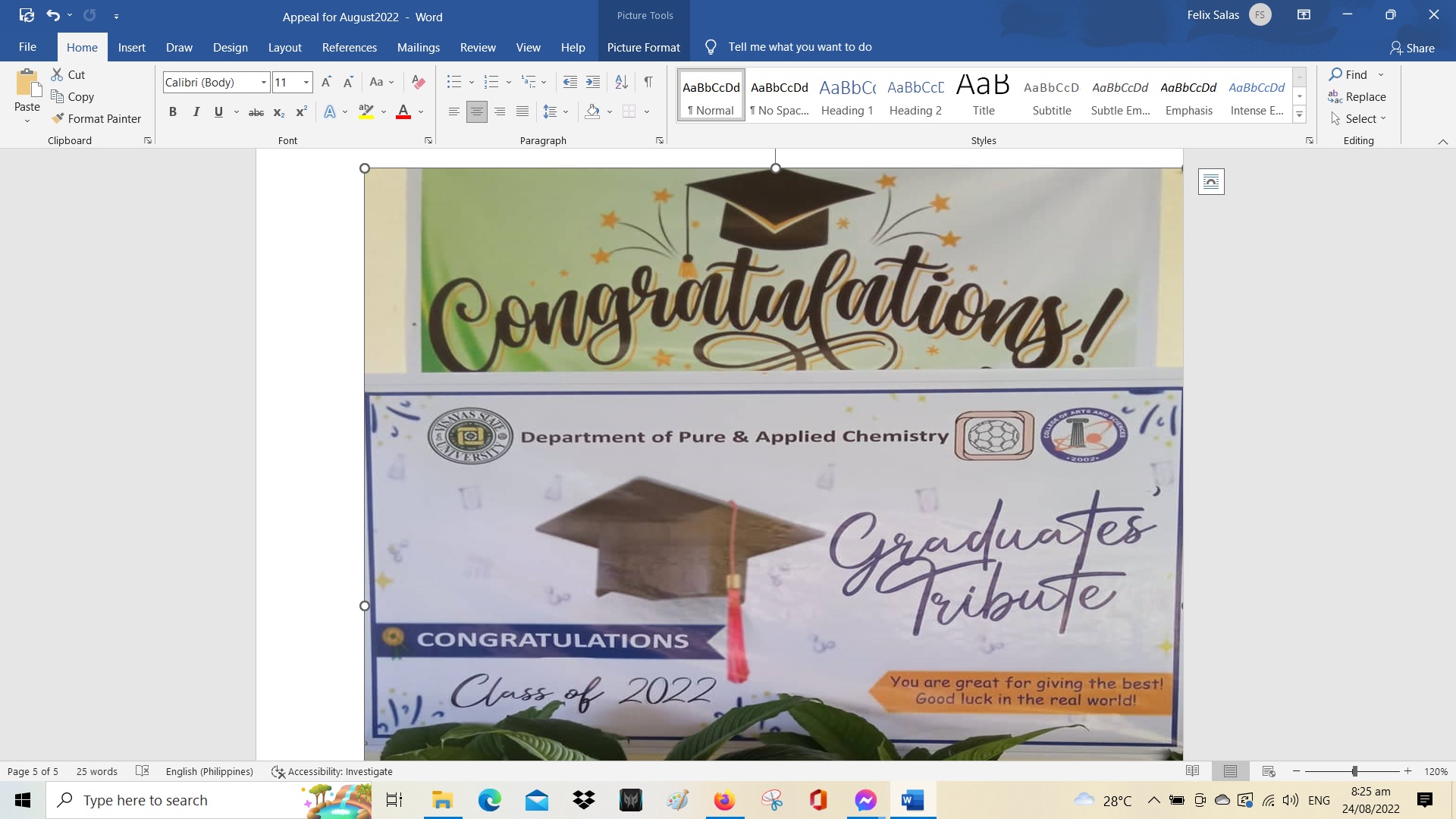Click the Sort paragraph icon
The width and height of the screenshot is (1456, 819).
click(x=621, y=82)
